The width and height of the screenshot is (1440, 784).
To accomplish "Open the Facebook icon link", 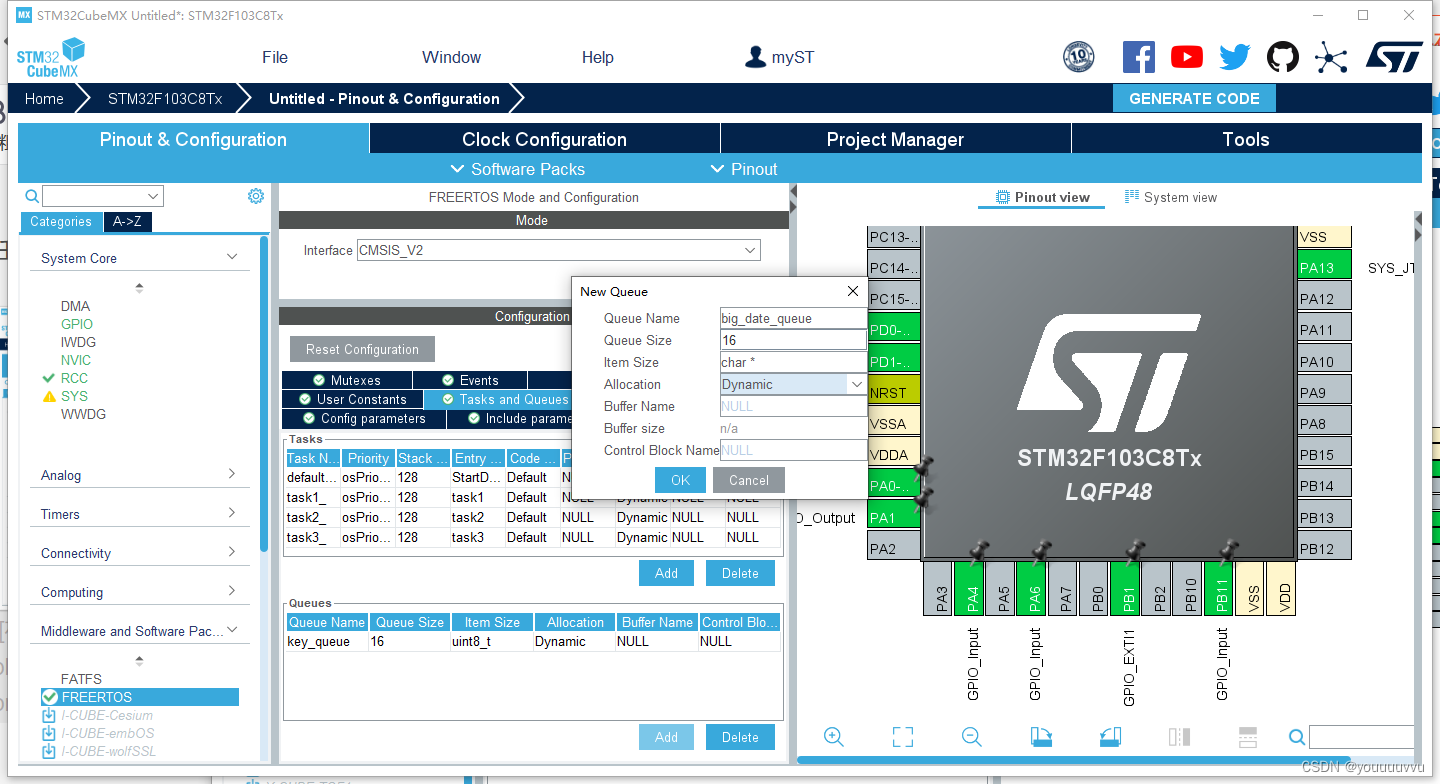I will [x=1138, y=57].
